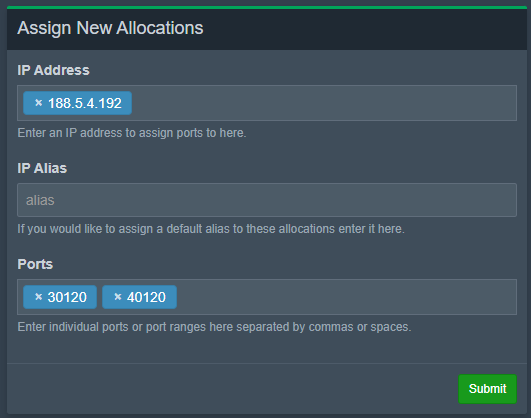The width and height of the screenshot is (531, 418).
Task: Click the IP Alias field label
Action: (x=42, y=168)
